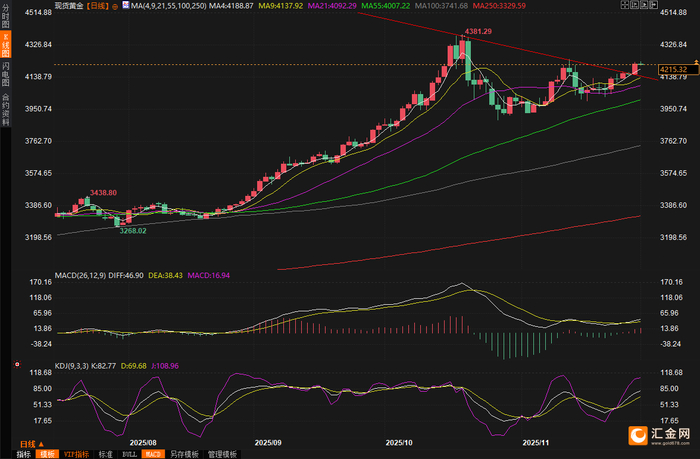700x459 pixels.
Task: Click the J:108.96 value
Action: coord(165,366)
